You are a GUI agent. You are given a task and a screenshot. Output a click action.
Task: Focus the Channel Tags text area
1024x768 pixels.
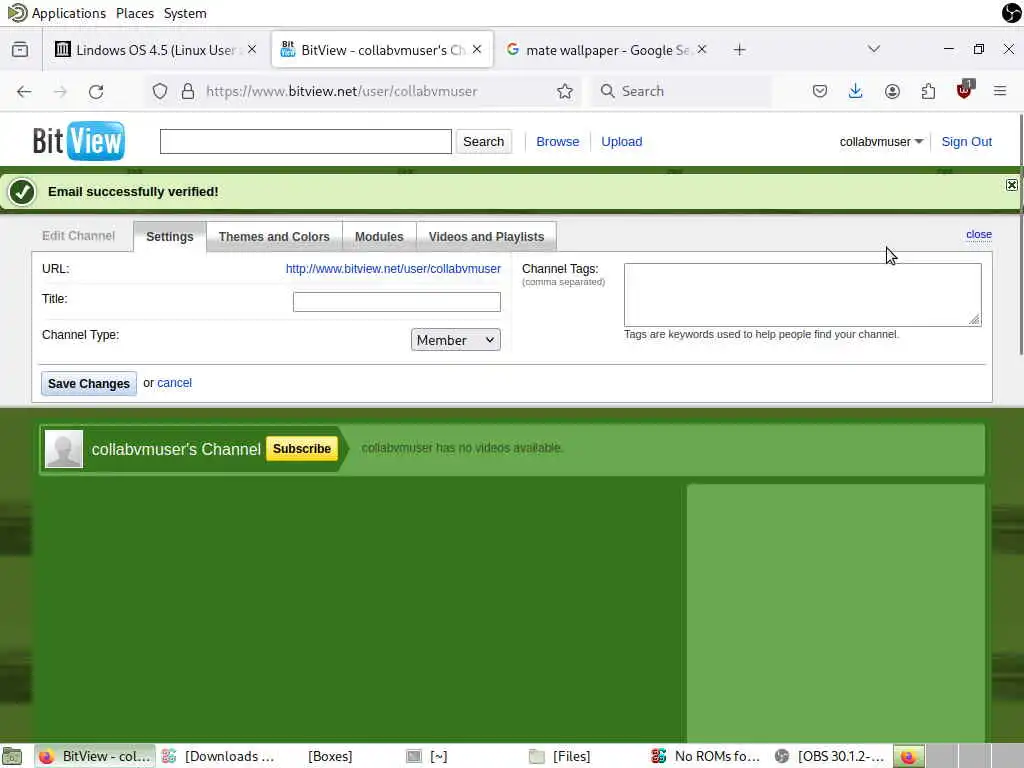[803, 295]
